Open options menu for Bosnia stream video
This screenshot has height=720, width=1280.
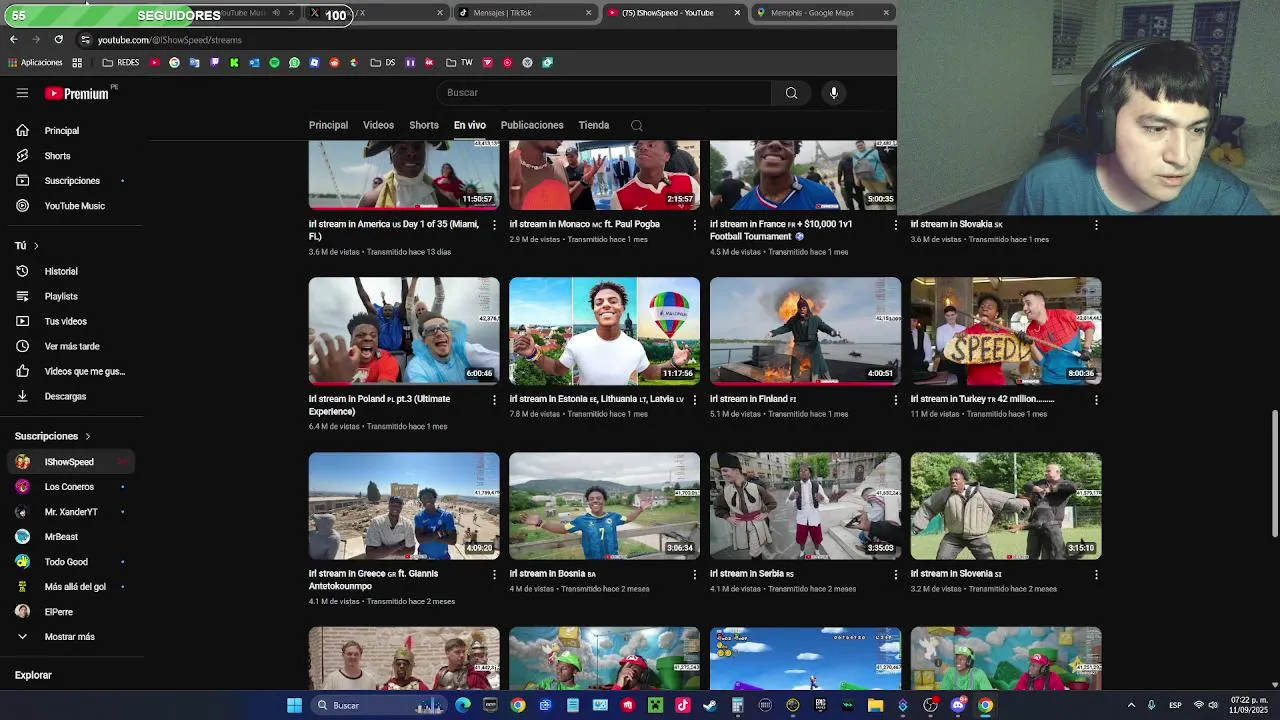click(x=695, y=575)
